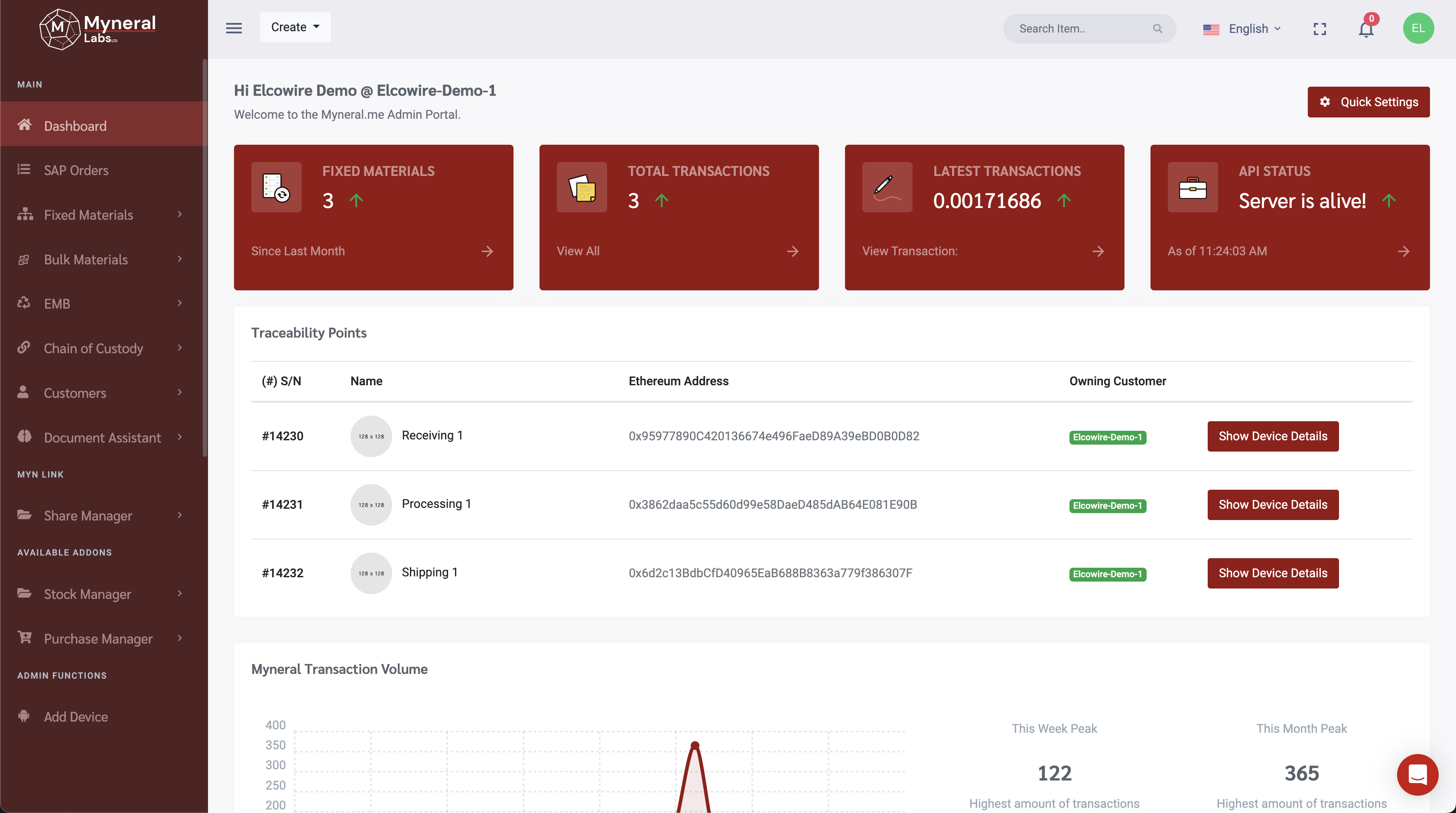Click the Fixed Materials sitemap icon
The image size is (1456, 813).
point(24,214)
